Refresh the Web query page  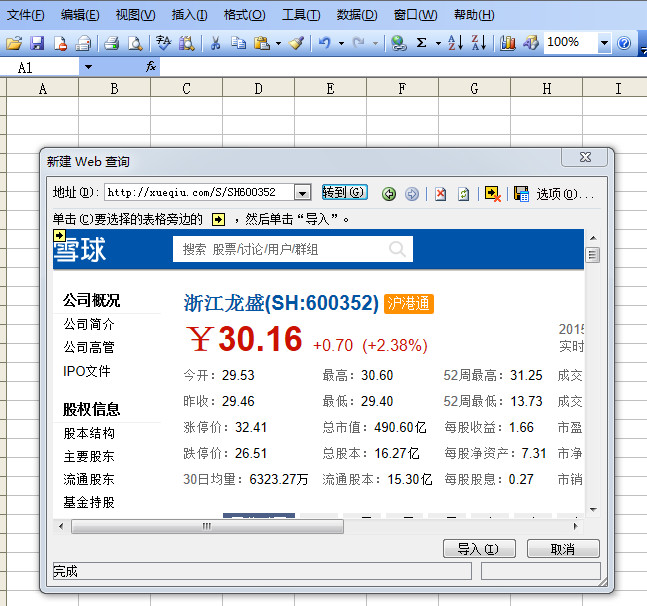coord(463,193)
